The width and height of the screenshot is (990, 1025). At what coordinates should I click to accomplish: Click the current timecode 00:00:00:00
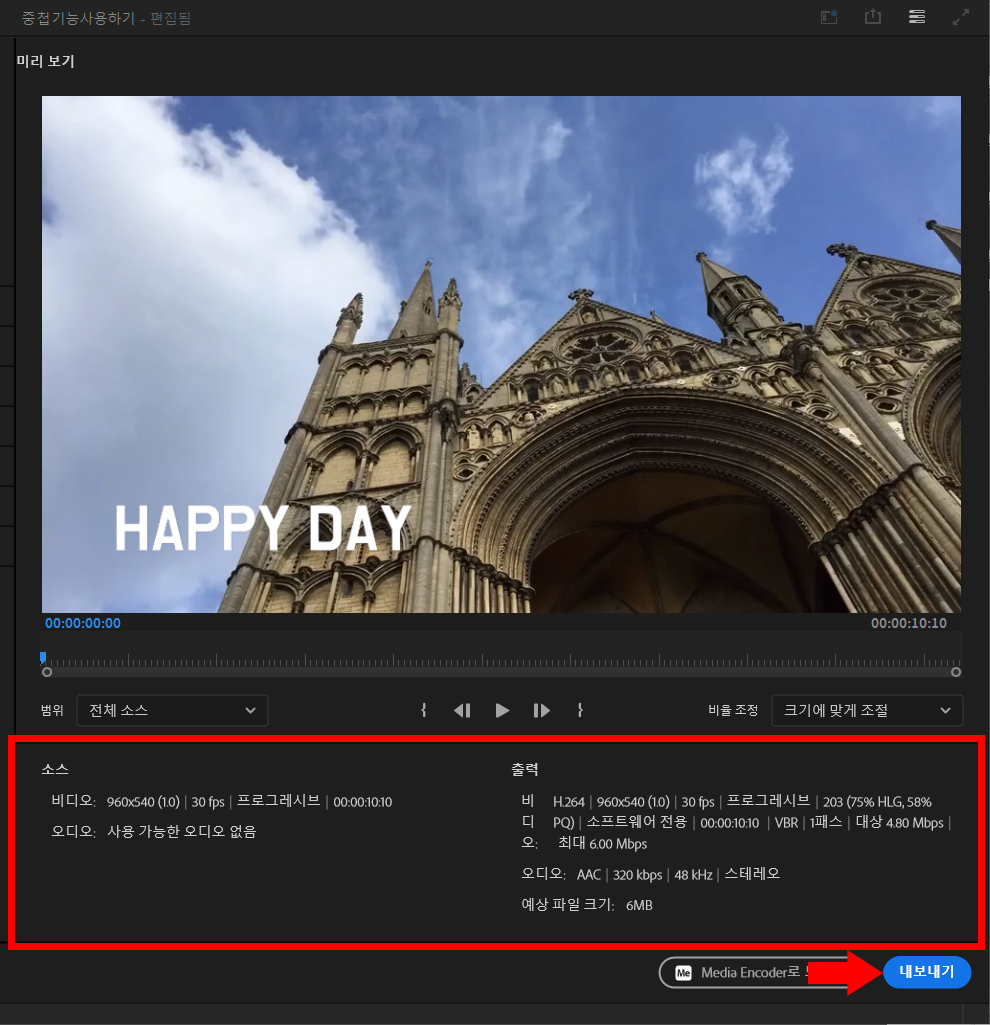(x=83, y=623)
